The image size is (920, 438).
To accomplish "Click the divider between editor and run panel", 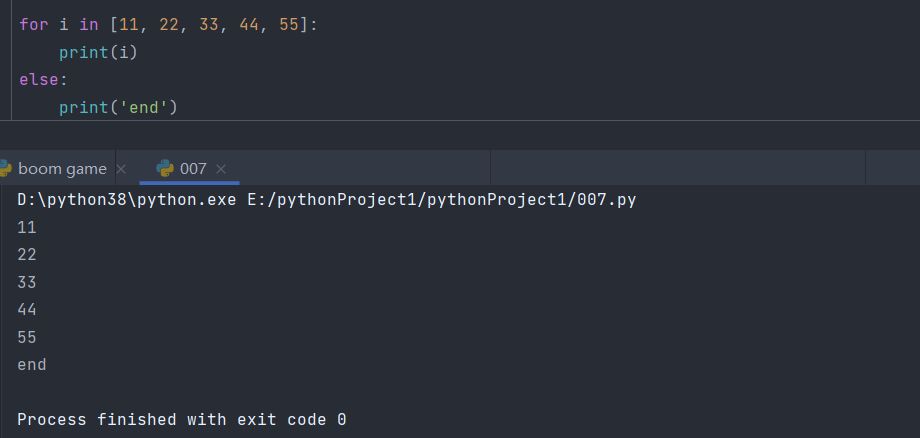I will pos(460,122).
